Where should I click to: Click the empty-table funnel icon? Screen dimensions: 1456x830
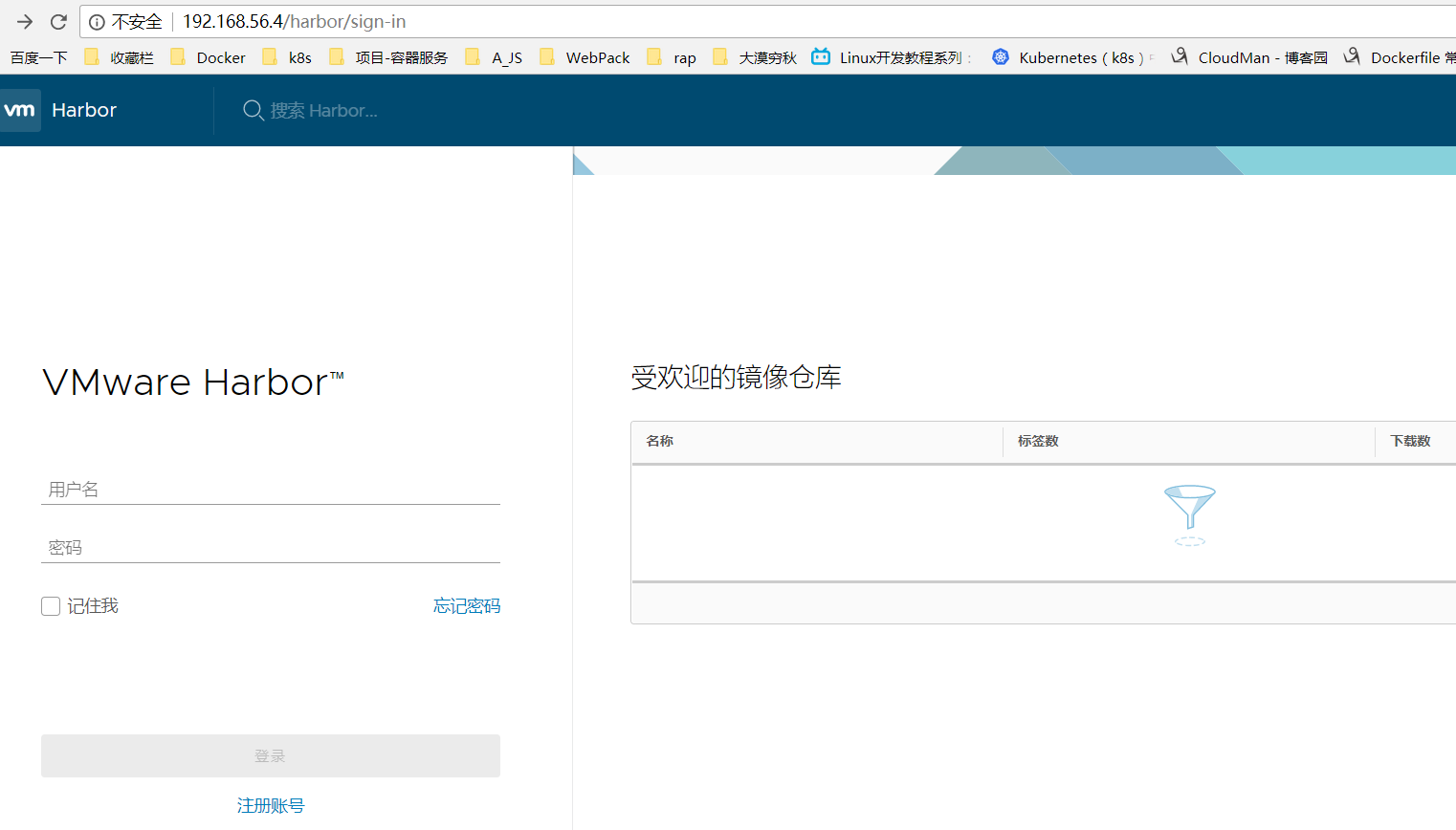[x=1190, y=514]
